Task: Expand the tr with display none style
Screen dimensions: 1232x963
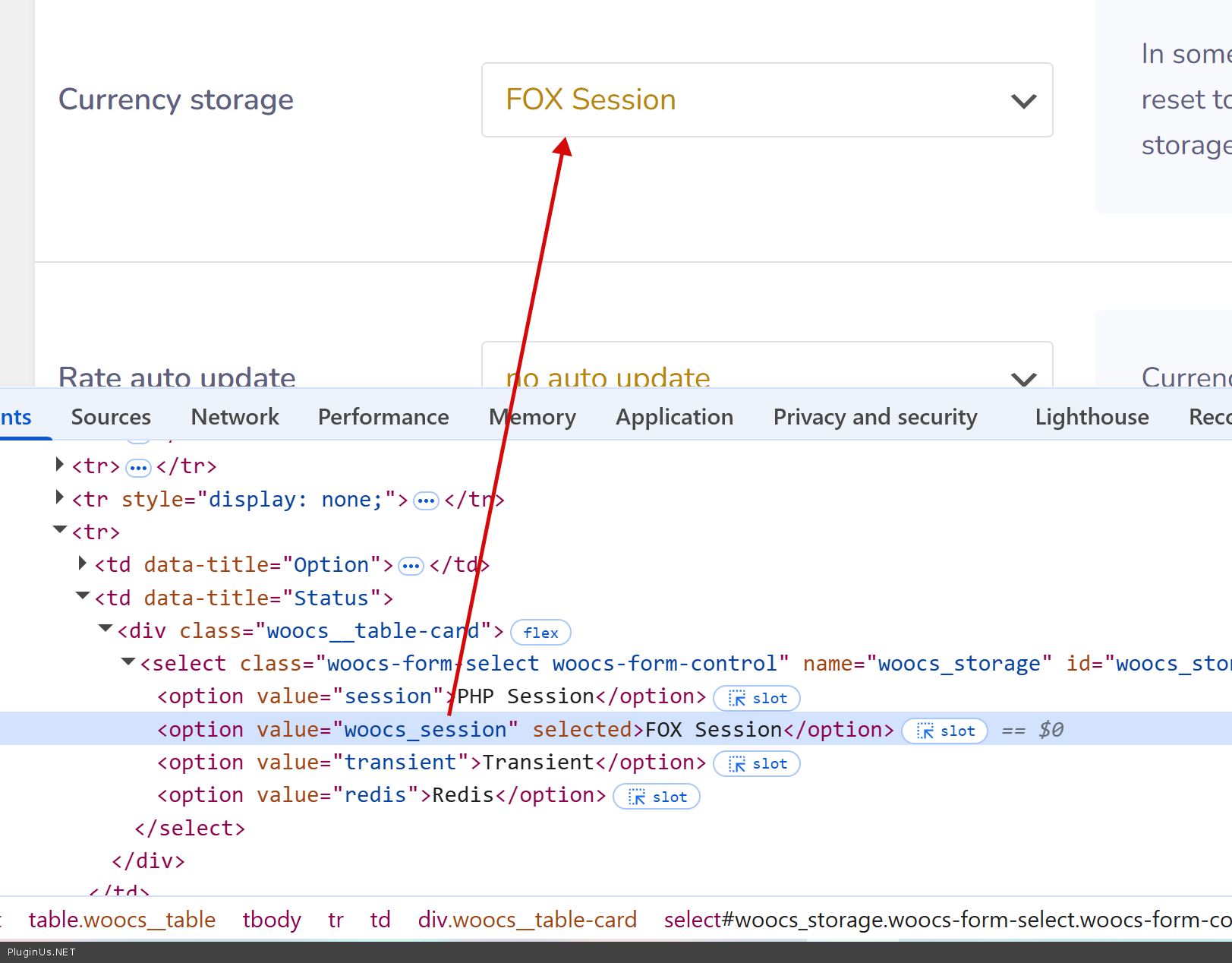Action: pyautogui.click(x=60, y=498)
